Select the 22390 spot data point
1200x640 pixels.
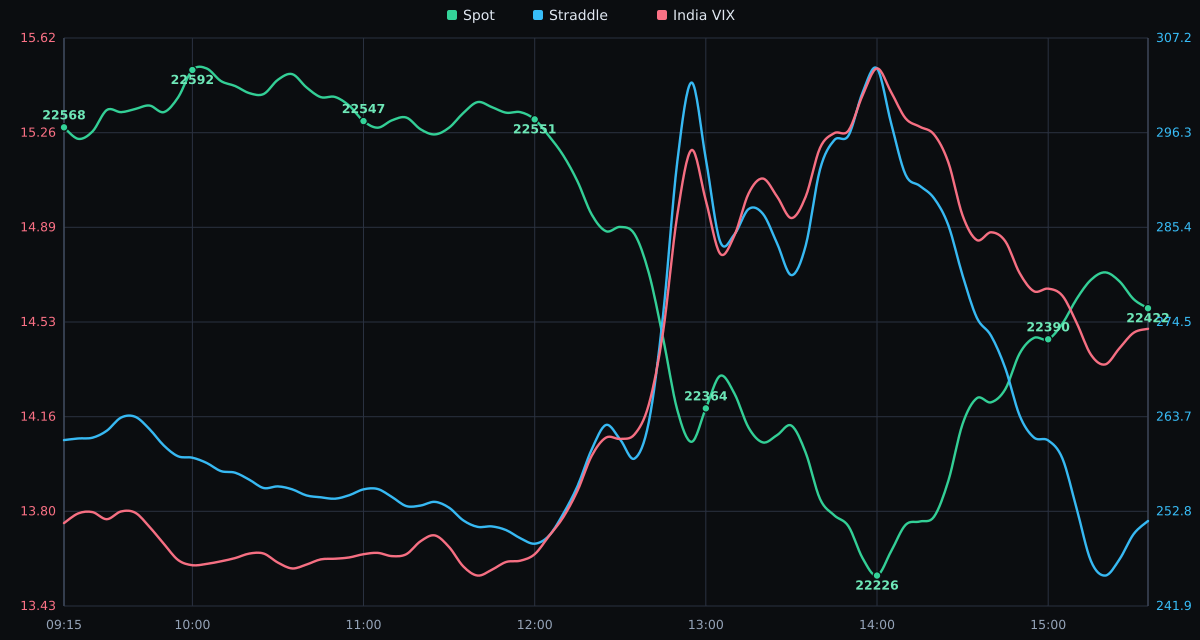1048,339
